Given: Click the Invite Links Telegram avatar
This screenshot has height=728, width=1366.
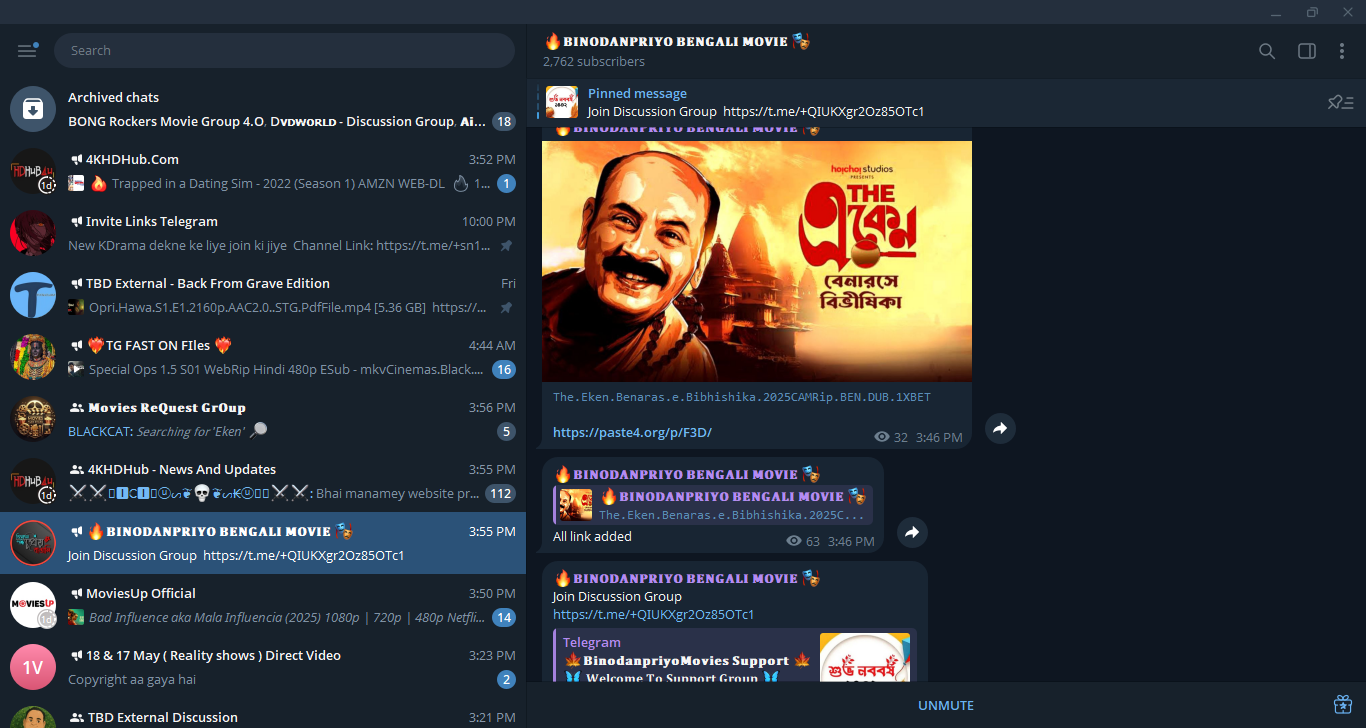Looking at the screenshot, I should click(x=32, y=233).
